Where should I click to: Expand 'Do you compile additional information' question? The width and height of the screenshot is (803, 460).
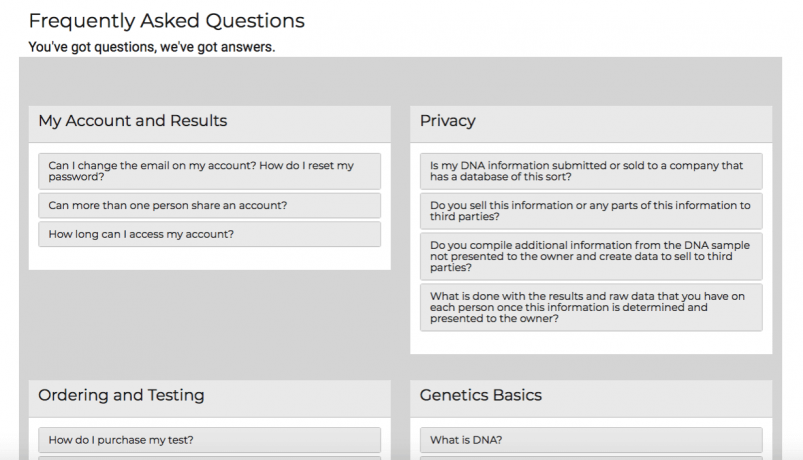point(590,256)
